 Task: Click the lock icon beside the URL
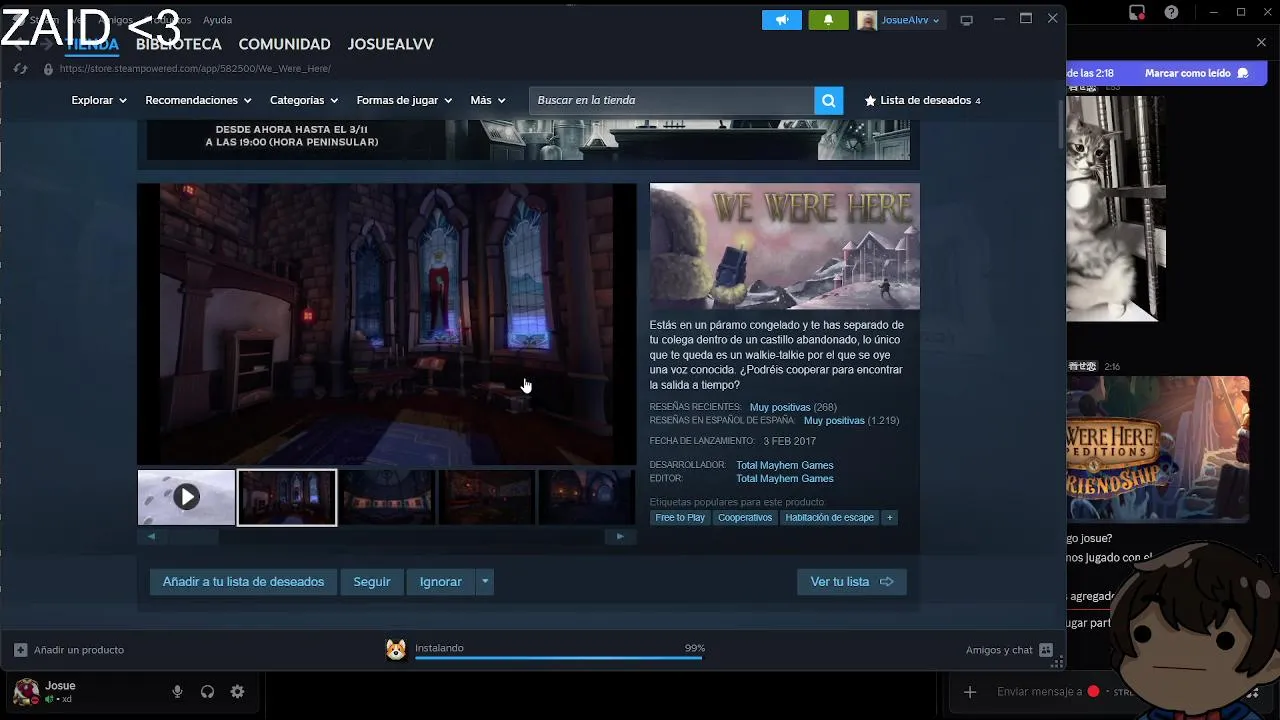coord(48,69)
